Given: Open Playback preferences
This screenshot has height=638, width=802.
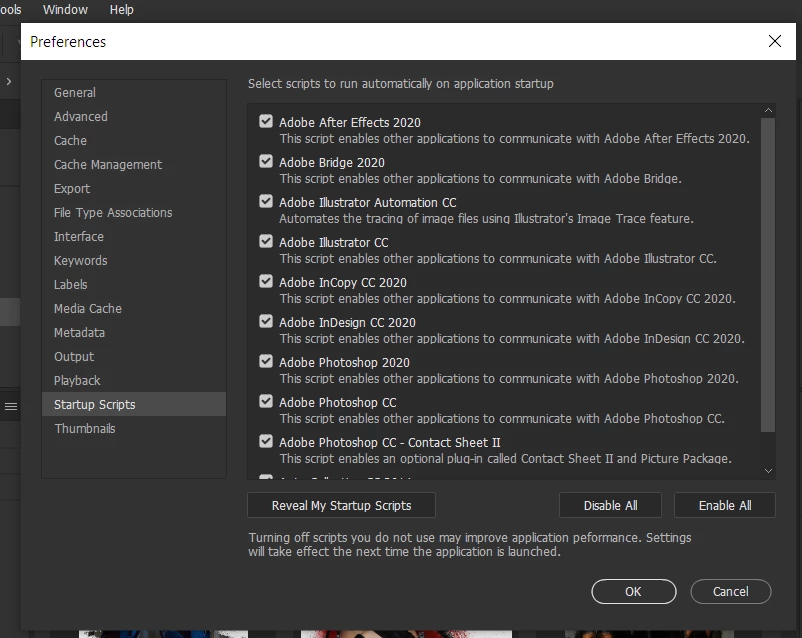Looking at the screenshot, I should click(133, 381).
